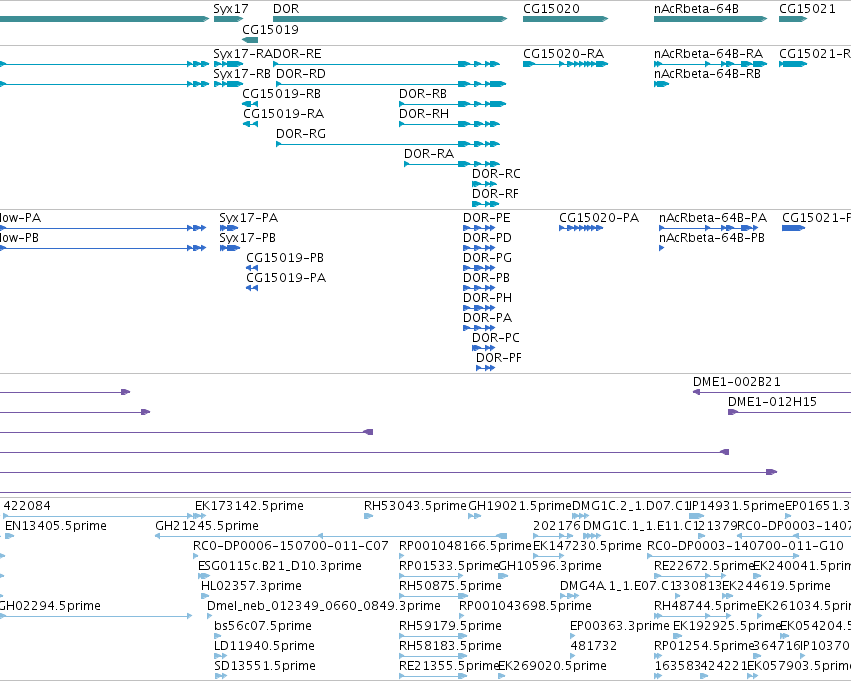Click the CG15019-PA protein label
The height and width of the screenshot is (681, 851).
pos(286,278)
